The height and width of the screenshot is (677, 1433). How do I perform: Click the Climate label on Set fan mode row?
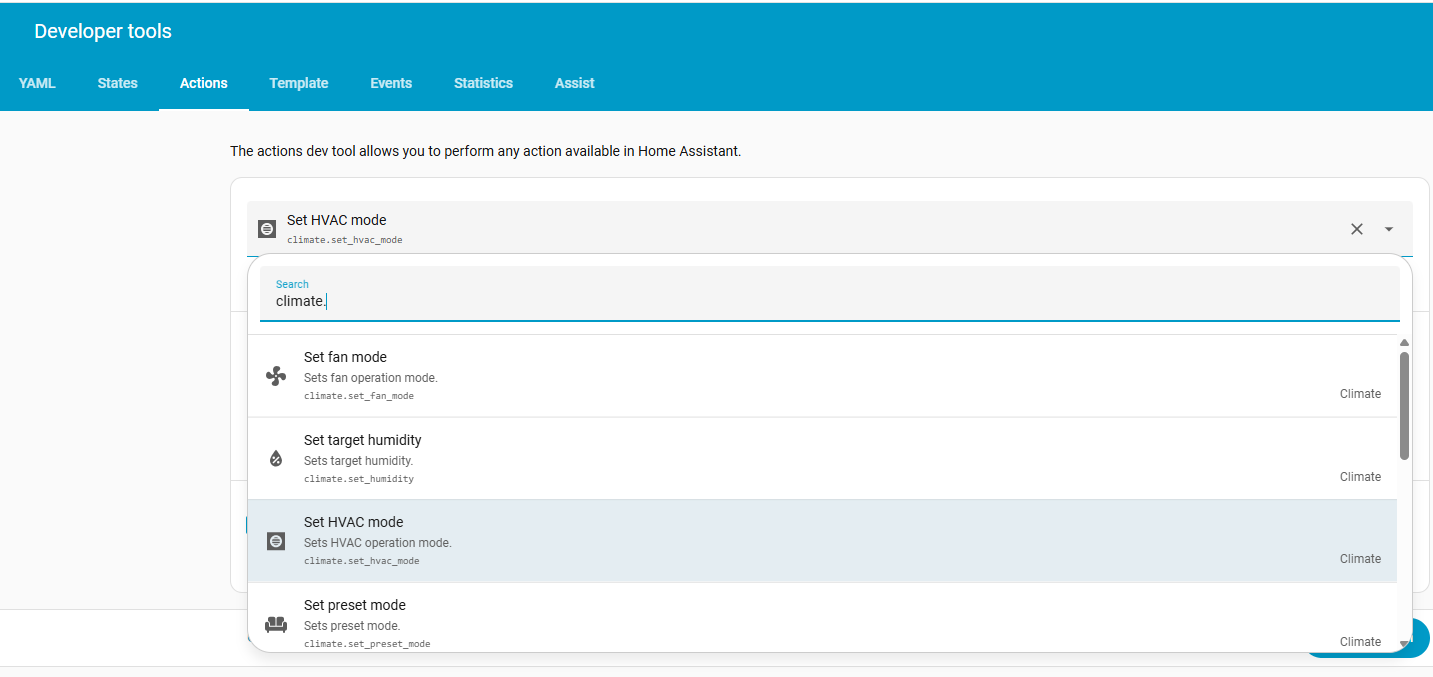pos(1360,394)
